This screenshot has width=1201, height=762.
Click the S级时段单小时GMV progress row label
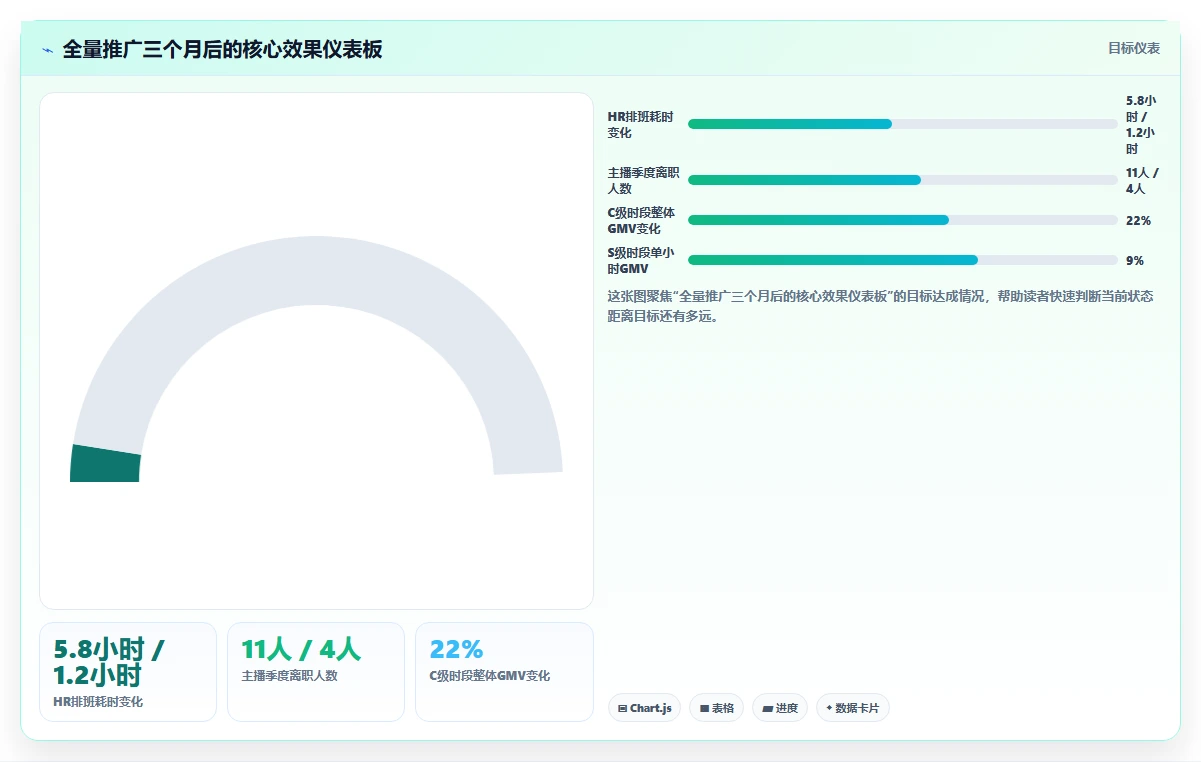tap(643, 260)
